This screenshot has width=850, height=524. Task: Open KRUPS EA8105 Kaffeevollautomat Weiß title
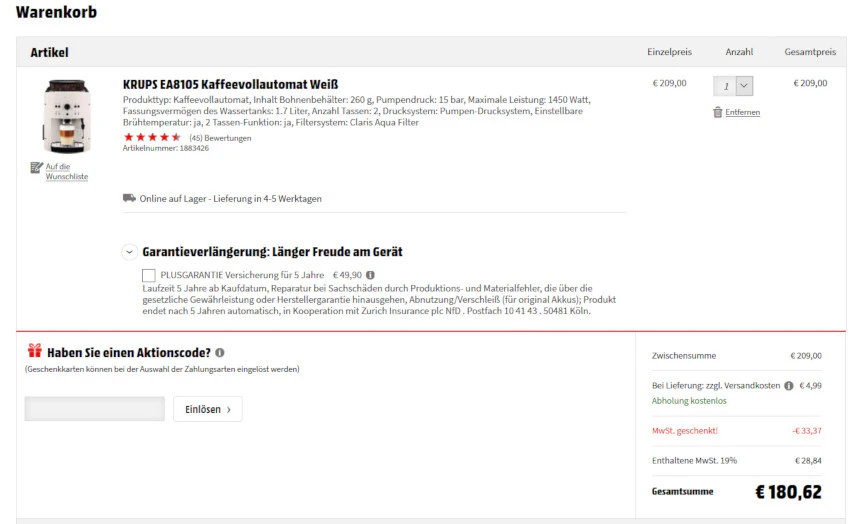coord(230,85)
